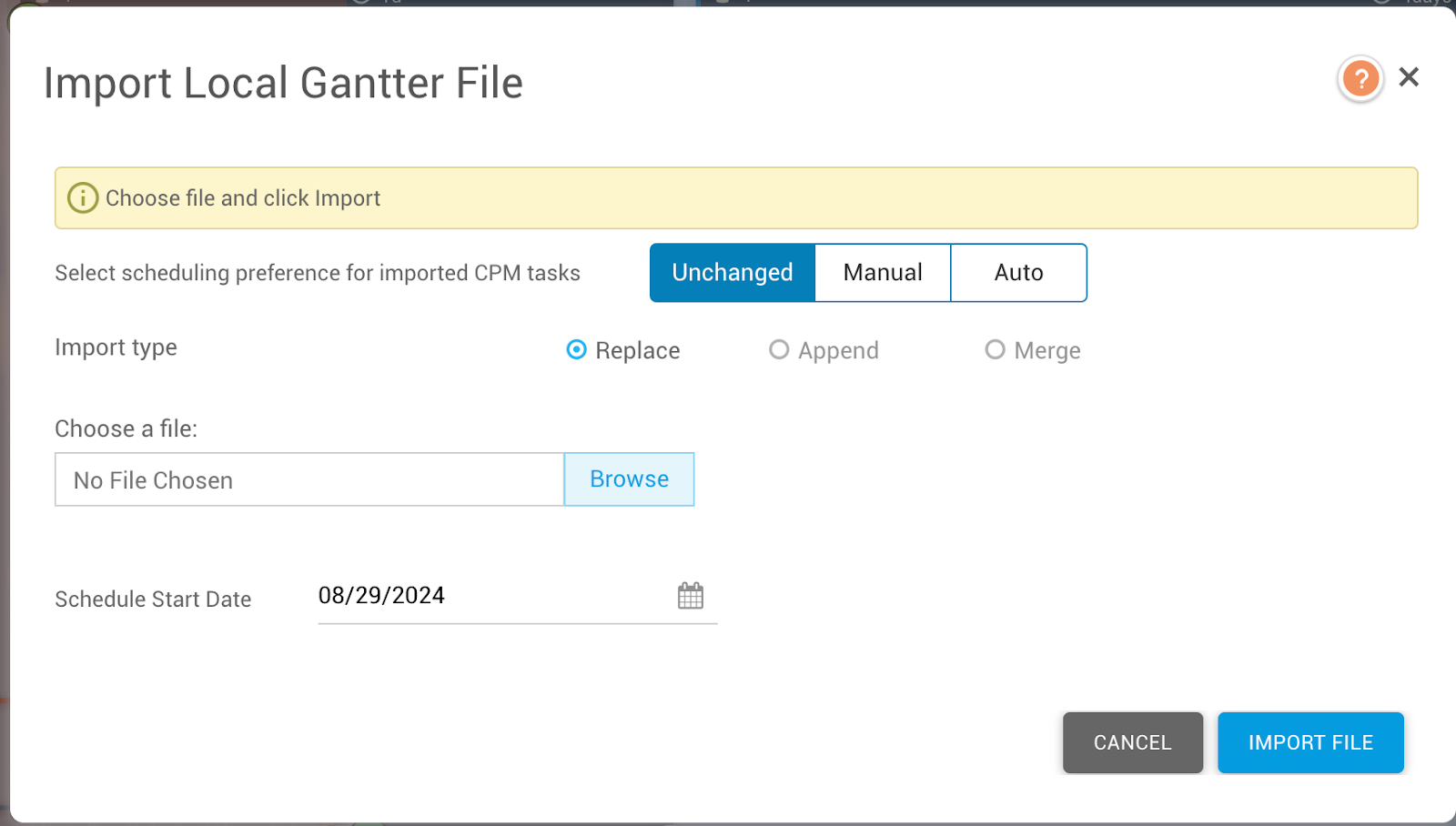Click the Import File button
The height and width of the screenshot is (826, 1456).
(1310, 742)
